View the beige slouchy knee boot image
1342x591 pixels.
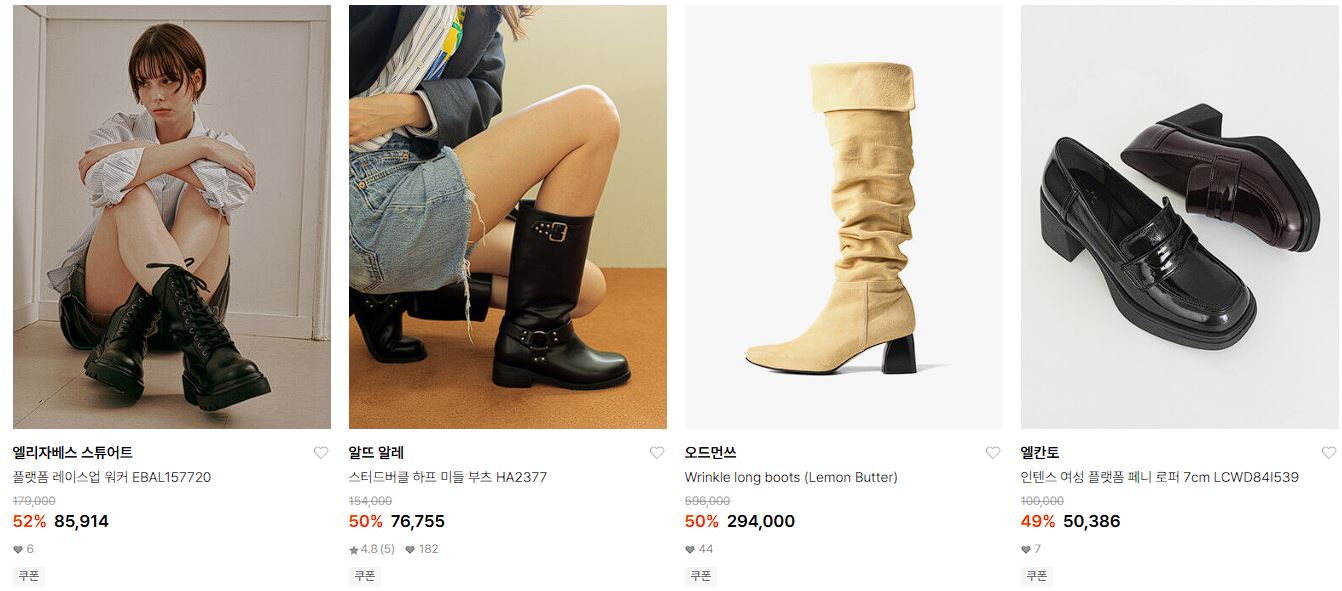[844, 217]
